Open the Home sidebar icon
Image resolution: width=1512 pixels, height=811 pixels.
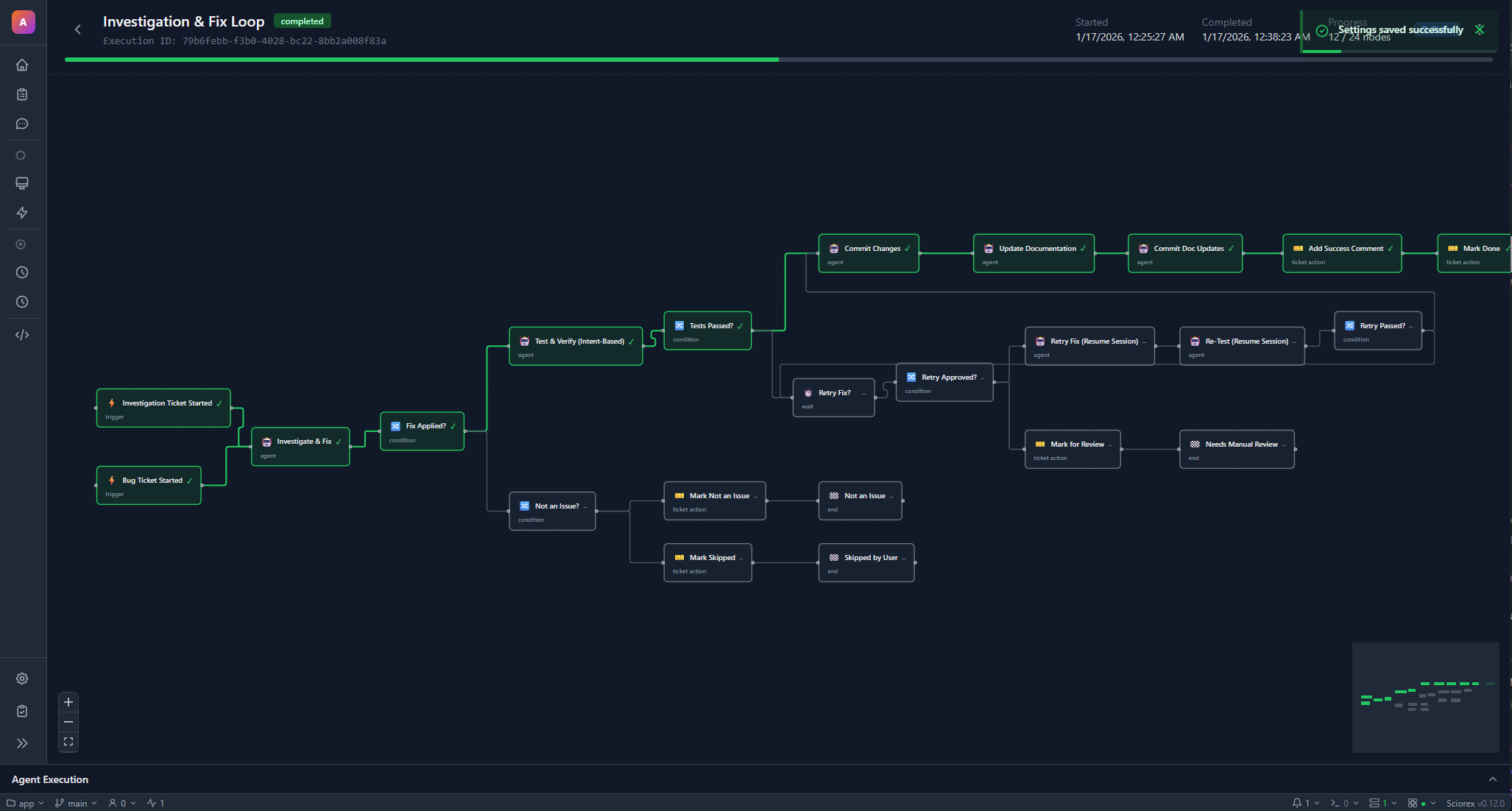(x=22, y=65)
